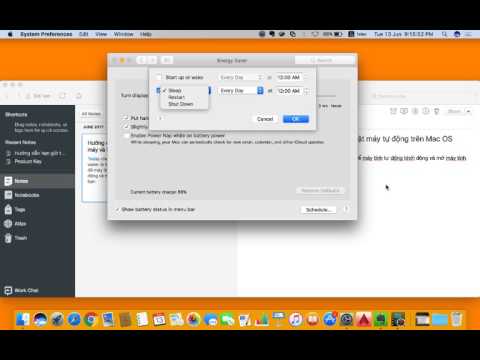Viewport: 480px width, 360px height.
Task: Open Notes section in Evernote sidebar
Action: point(37,181)
